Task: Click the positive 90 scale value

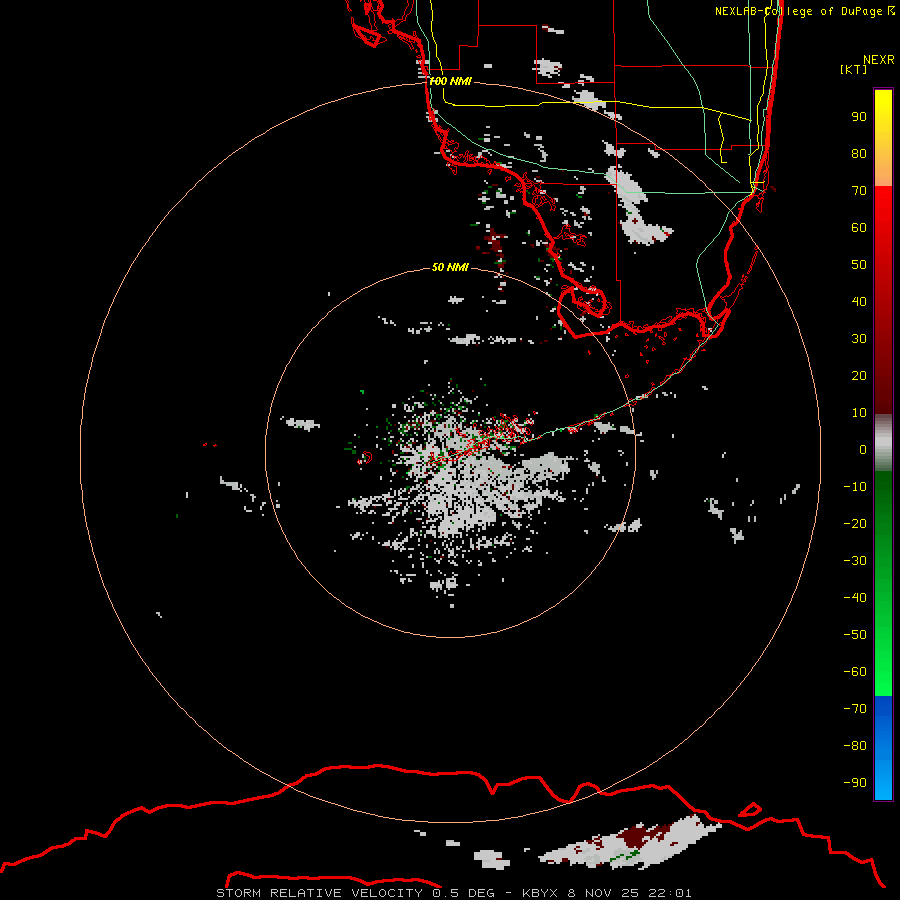Action: (859, 117)
